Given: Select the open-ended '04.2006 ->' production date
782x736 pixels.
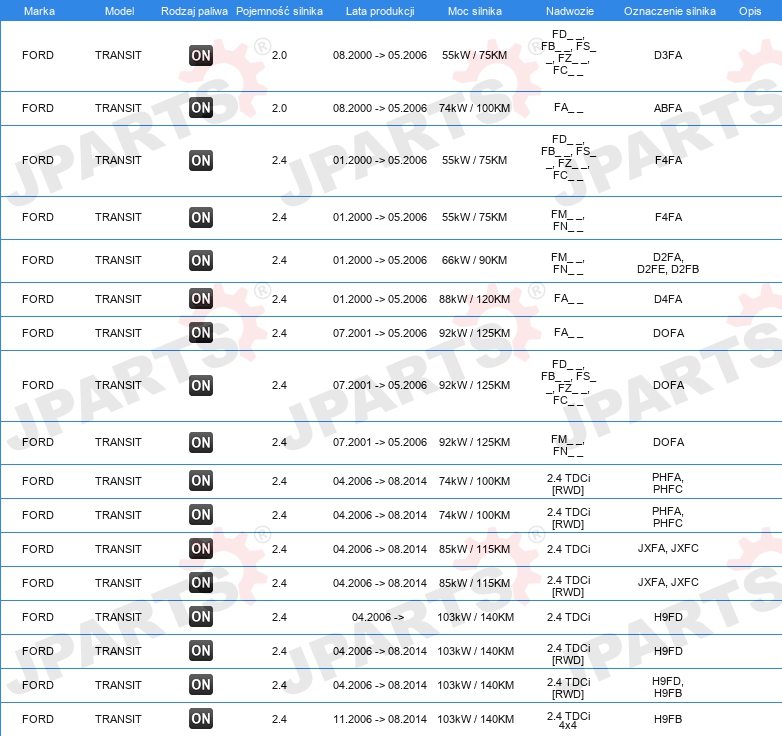Looking at the screenshot, I should (378, 617).
